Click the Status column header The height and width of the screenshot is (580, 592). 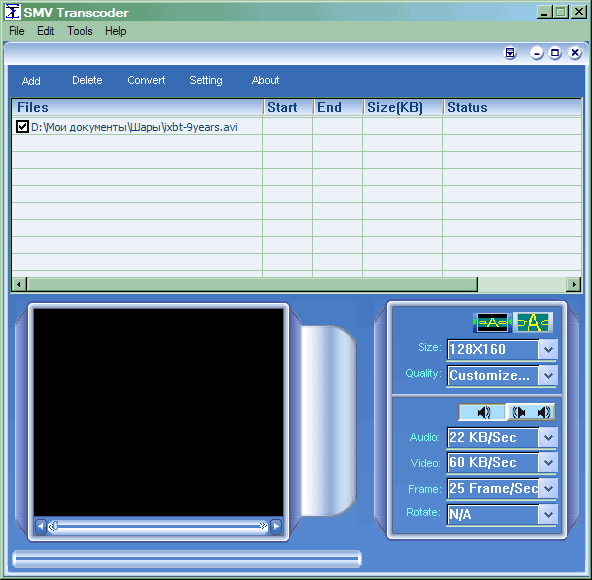coord(512,107)
